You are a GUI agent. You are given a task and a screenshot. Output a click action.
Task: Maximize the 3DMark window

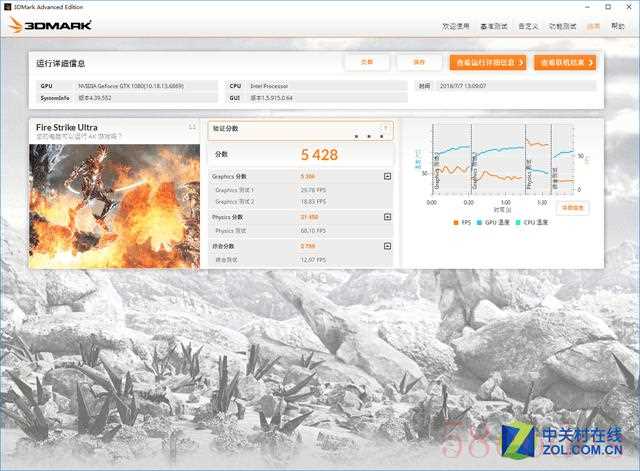(x=608, y=7)
